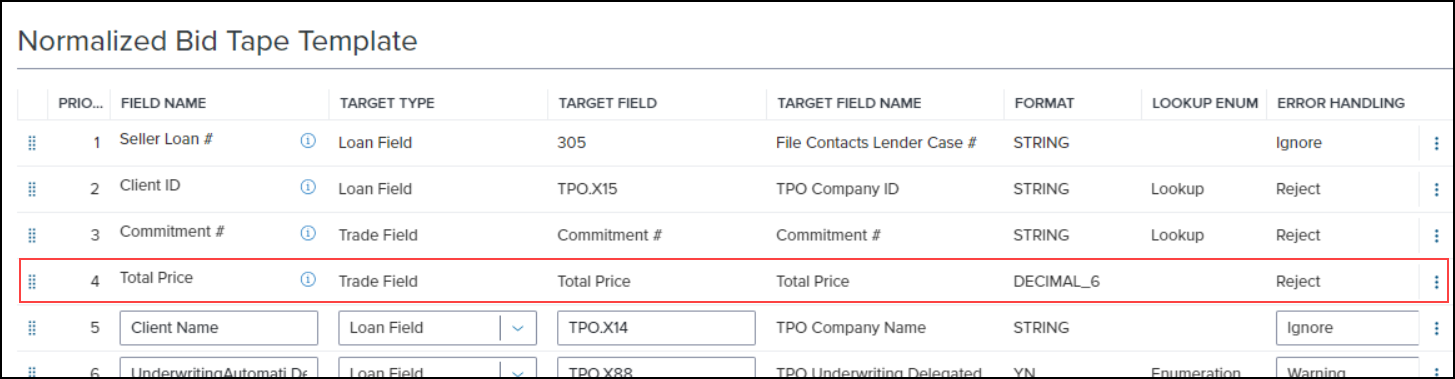The image size is (1455, 379).
Task: Open the actions menu for Client ID row
Action: click(1436, 189)
